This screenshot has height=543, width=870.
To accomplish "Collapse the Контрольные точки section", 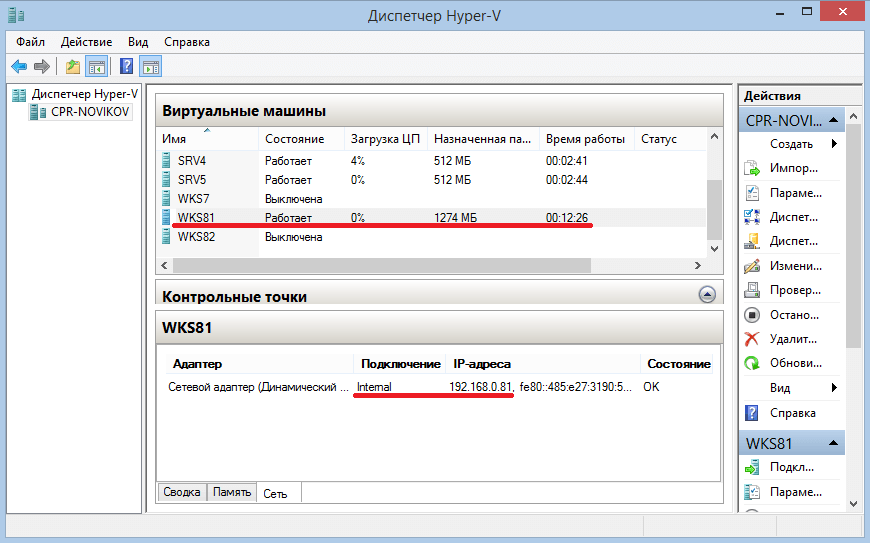I will (707, 295).
